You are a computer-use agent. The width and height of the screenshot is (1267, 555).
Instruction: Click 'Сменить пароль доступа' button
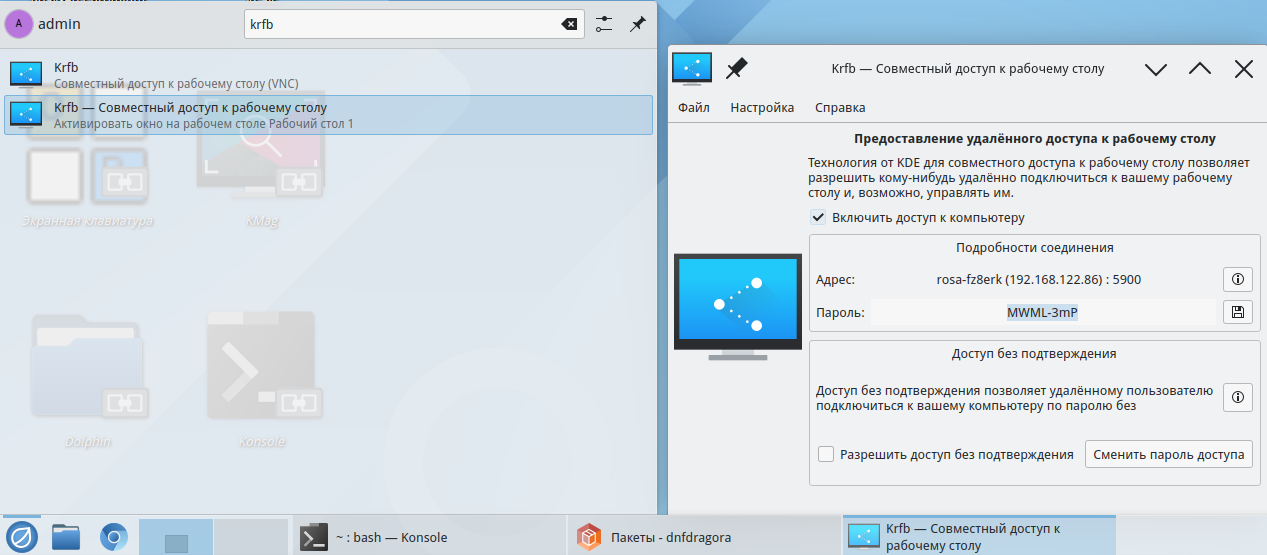pyautogui.click(x=1168, y=454)
